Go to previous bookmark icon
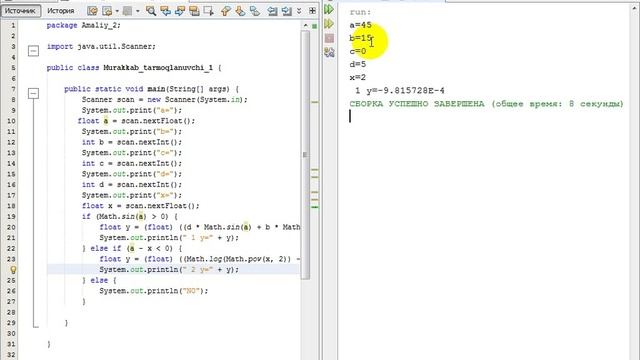Viewport: 640px width, 360px height. [x=226, y=11]
